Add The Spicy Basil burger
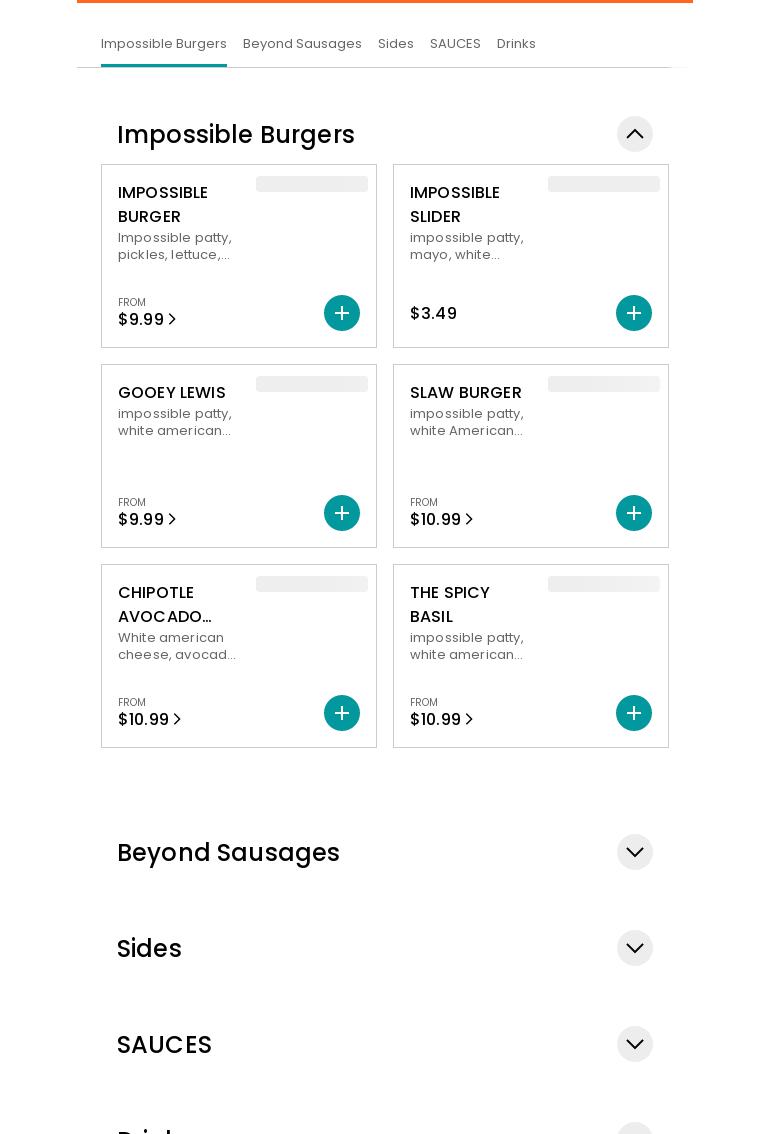 (x=634, y=713)
